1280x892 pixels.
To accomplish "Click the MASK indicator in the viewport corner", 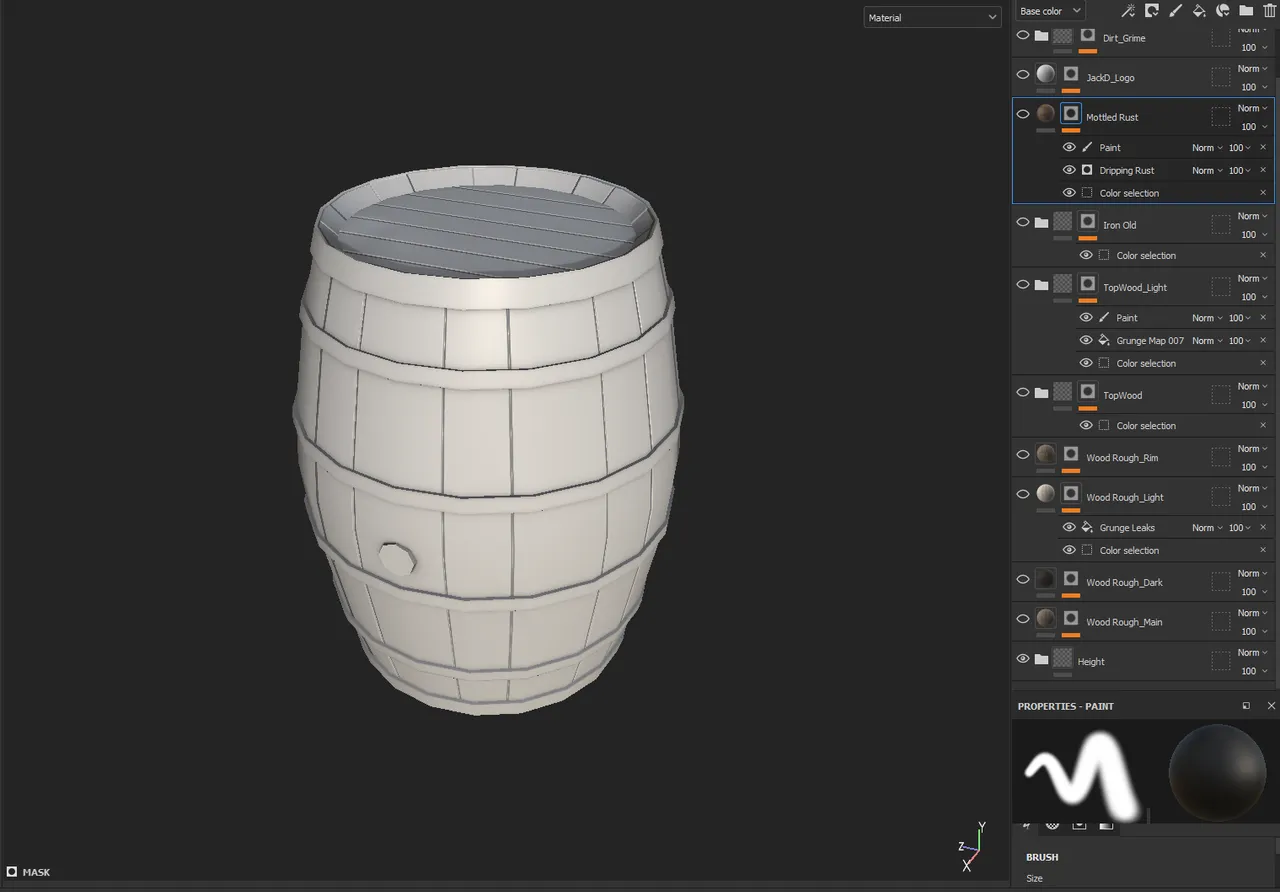I will (x=29, y=872).
